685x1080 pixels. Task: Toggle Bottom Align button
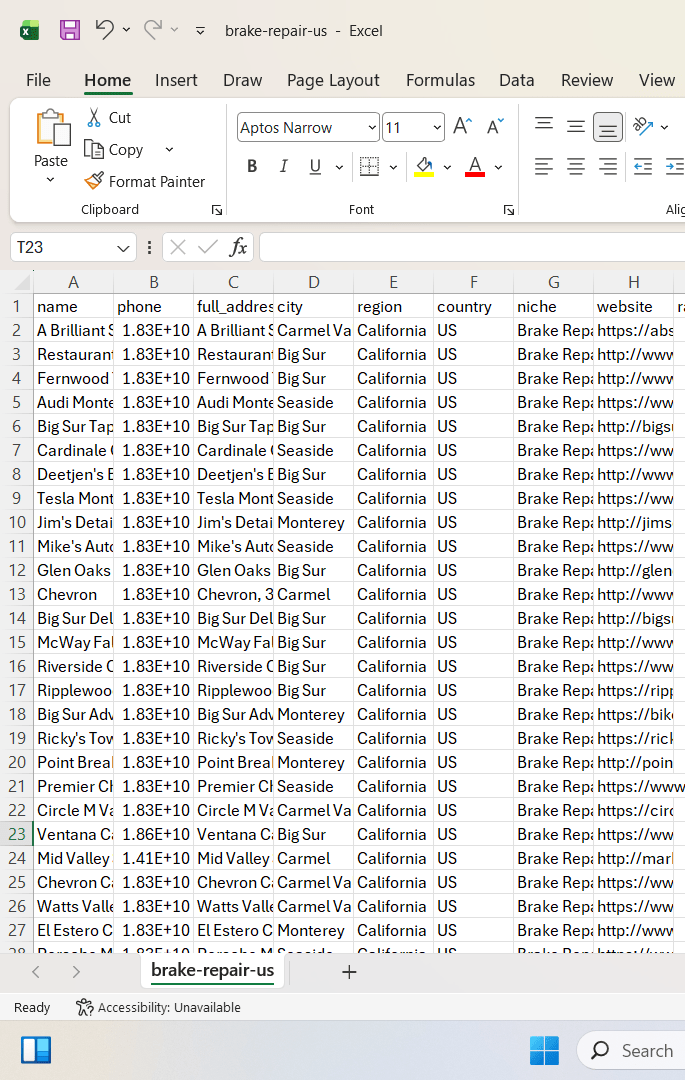(x=607, y=127)
